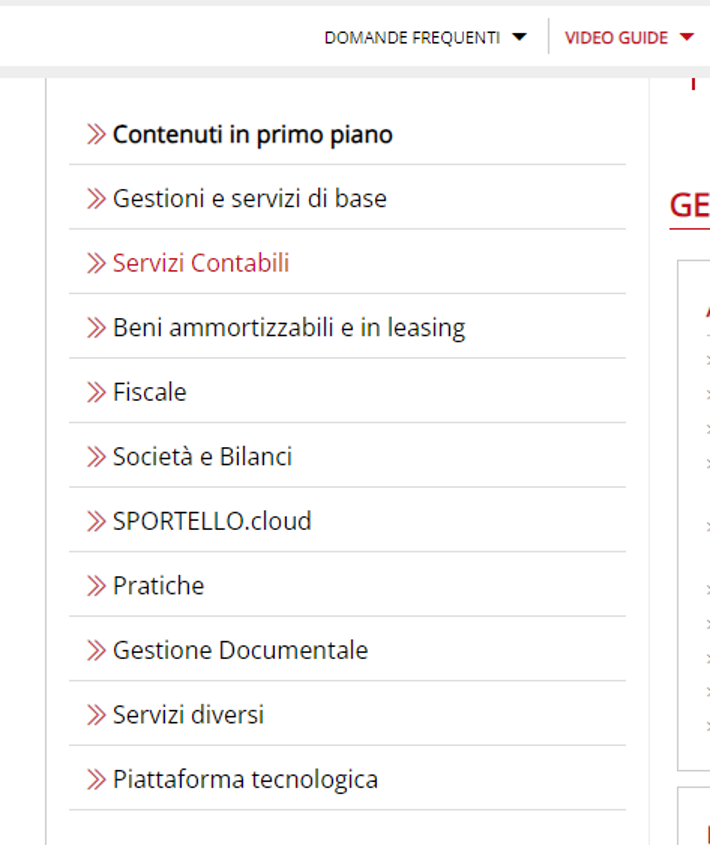
Task: Click the double-arrow icon beside Pratiche
Action: 96,585
